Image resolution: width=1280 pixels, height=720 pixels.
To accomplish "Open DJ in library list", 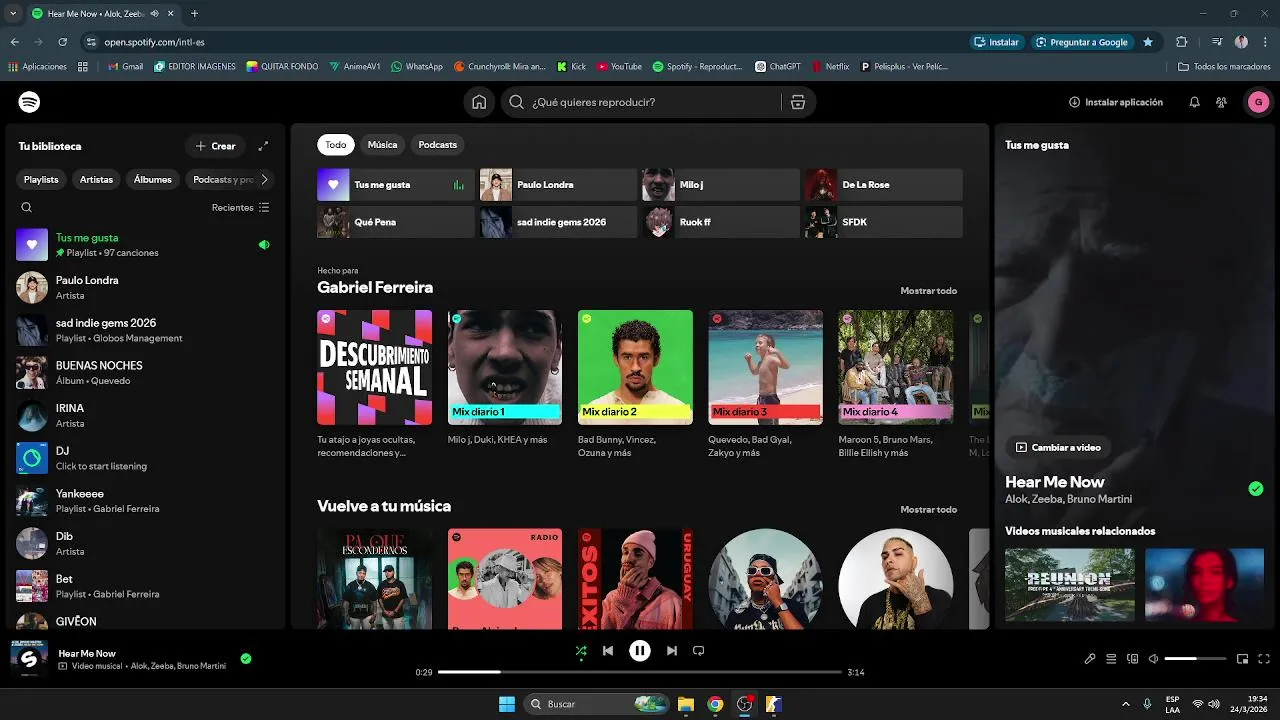I will [145, 458].
